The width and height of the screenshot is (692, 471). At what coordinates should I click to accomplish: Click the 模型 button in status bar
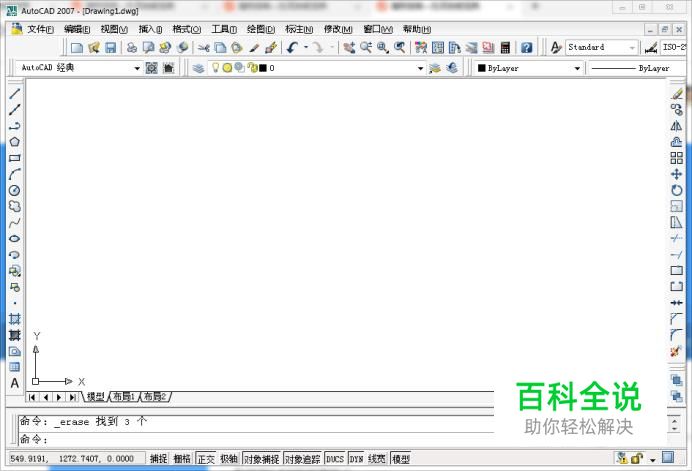401,459
